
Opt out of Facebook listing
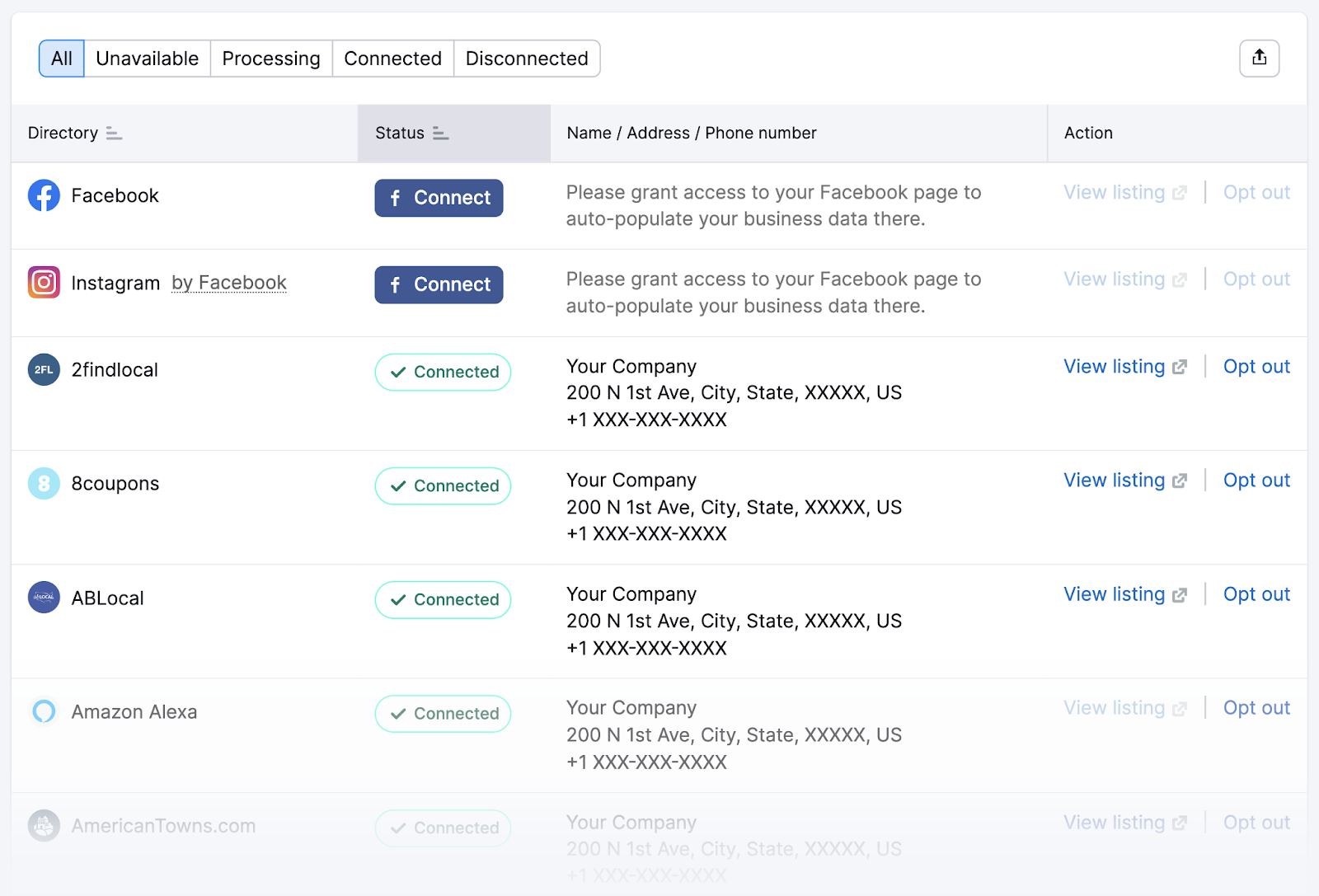tap(1256, 193)
